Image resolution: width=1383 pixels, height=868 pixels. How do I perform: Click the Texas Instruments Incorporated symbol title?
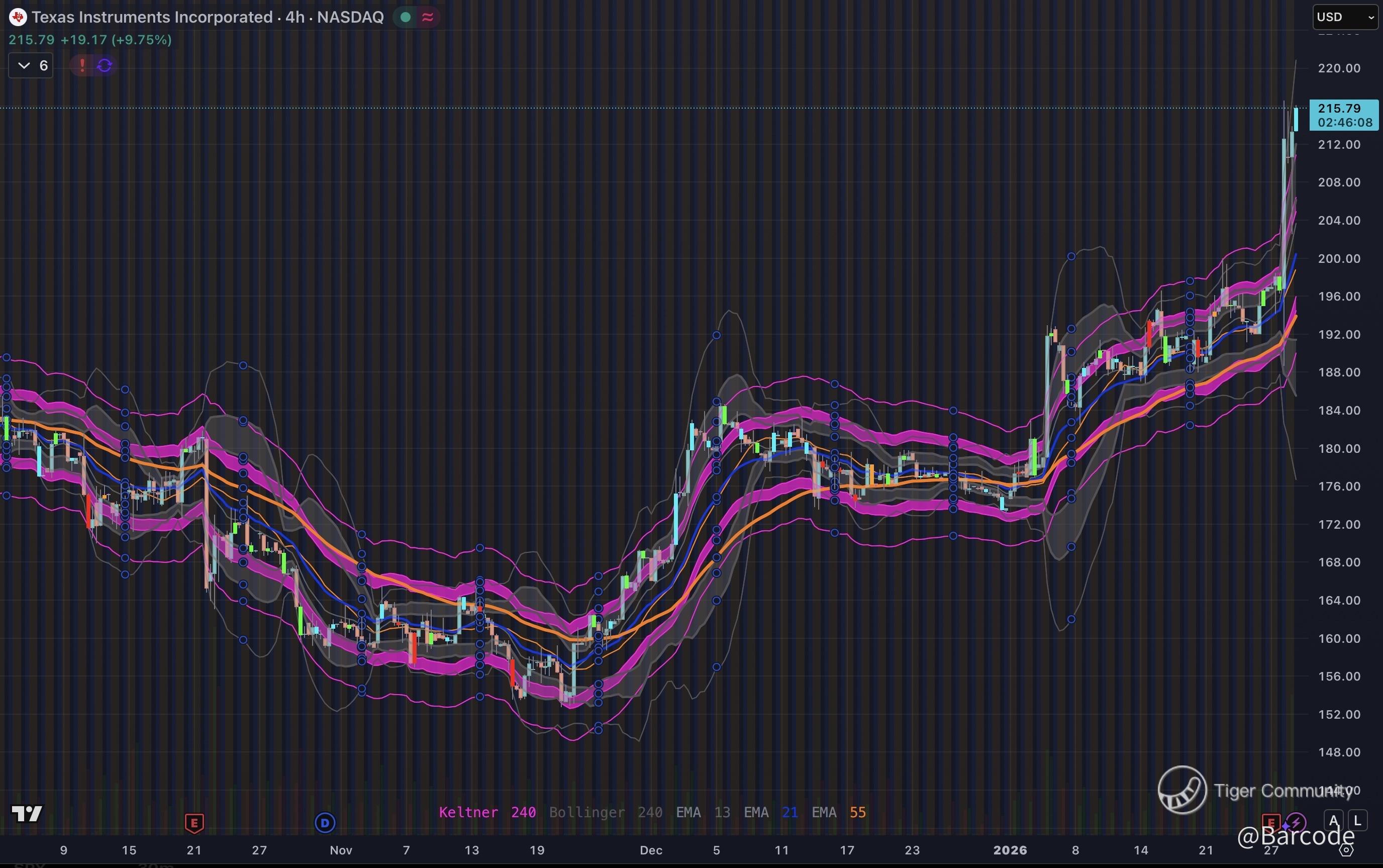pyautogui.click(x=152, y=17)
